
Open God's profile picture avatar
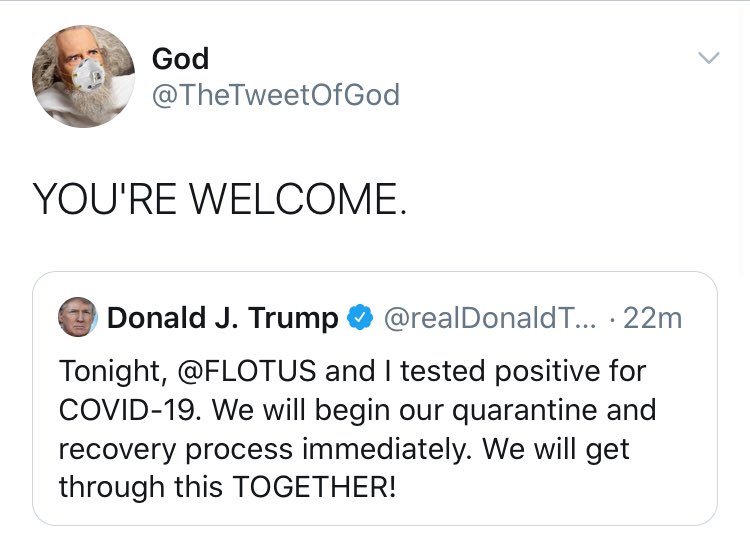coord(83,76)
